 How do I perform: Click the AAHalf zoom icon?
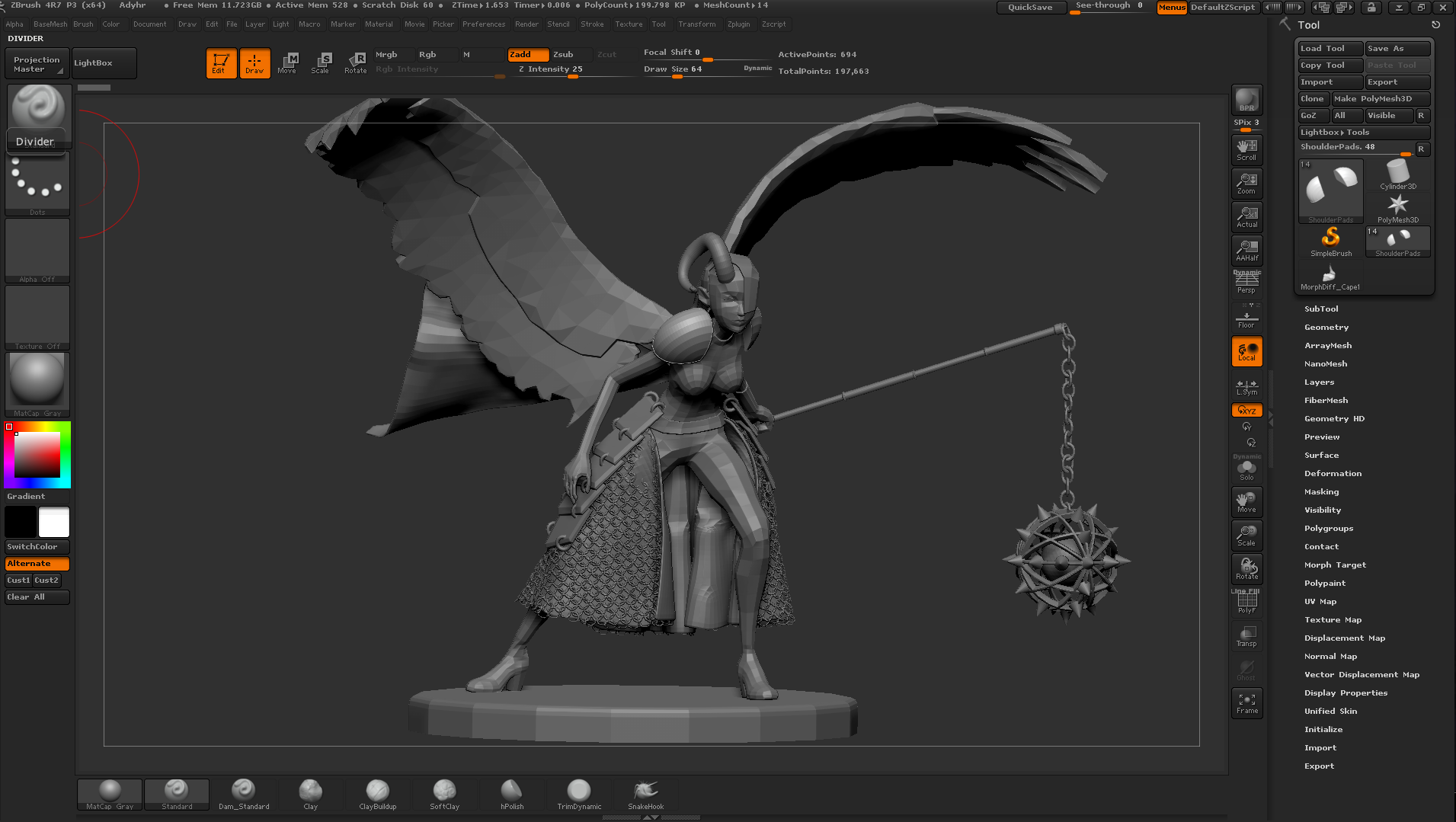(1246, 250)
